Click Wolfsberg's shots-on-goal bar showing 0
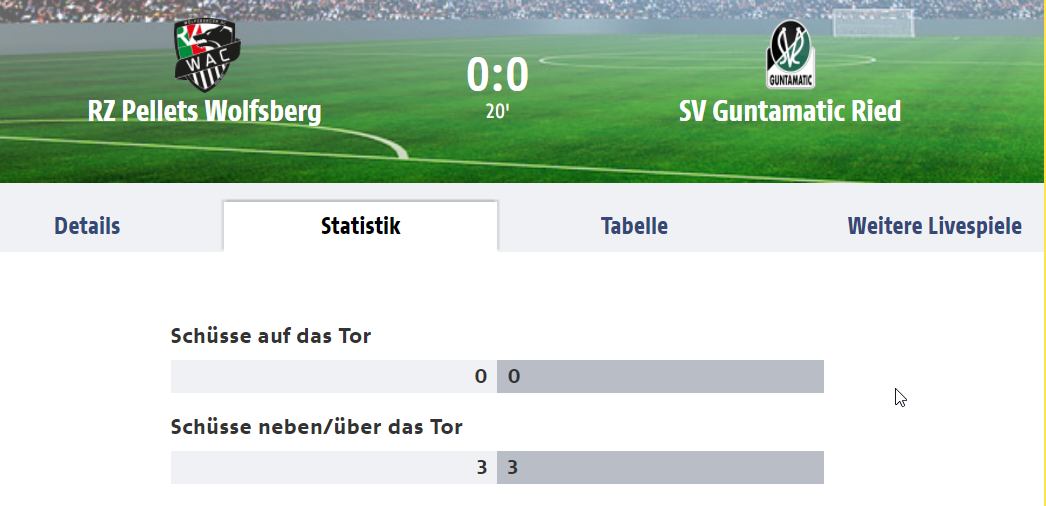1046x506 pixels. point(334,377)
